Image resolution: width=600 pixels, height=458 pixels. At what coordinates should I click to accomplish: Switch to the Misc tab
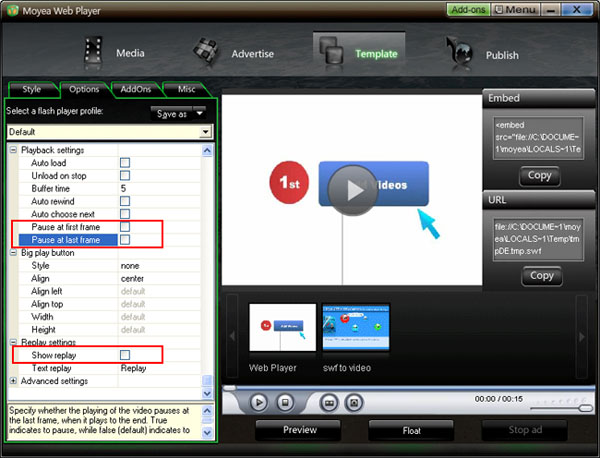[x=186, y=89]
